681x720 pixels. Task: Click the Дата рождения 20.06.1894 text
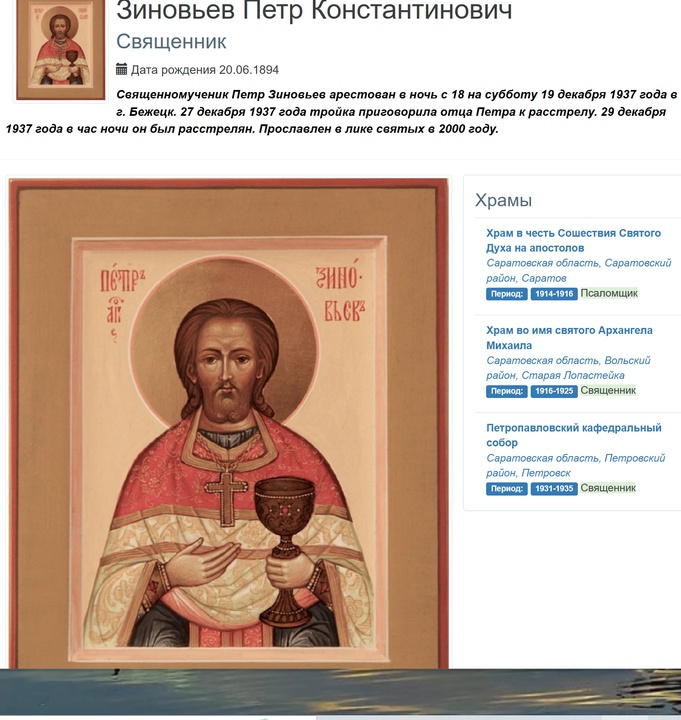coord(205,70)
